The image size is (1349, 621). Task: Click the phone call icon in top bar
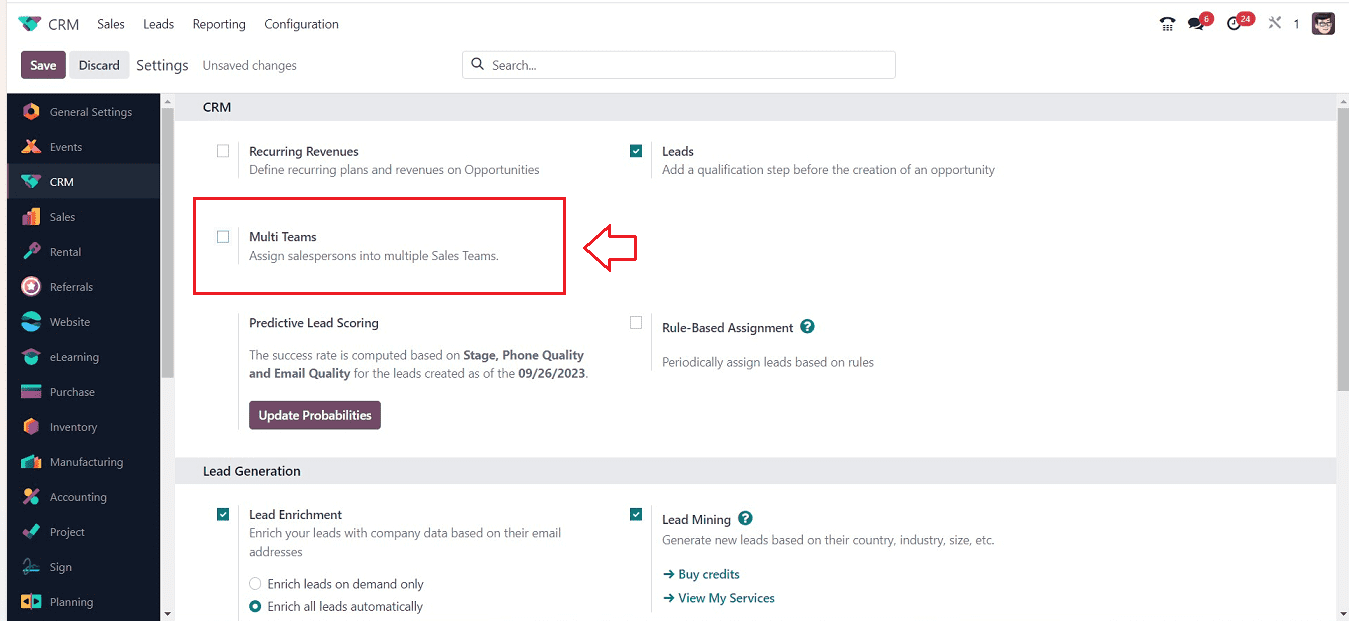pos(1167,24)
